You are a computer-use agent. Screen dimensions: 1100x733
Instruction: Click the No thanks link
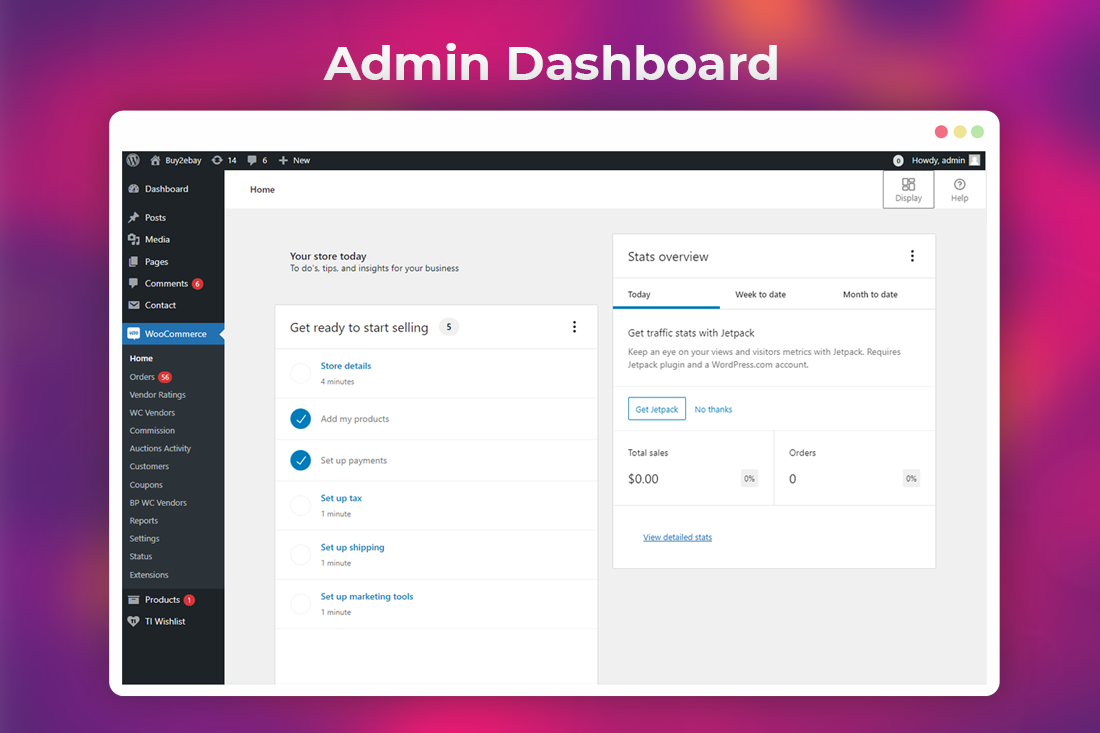point(713,410)
